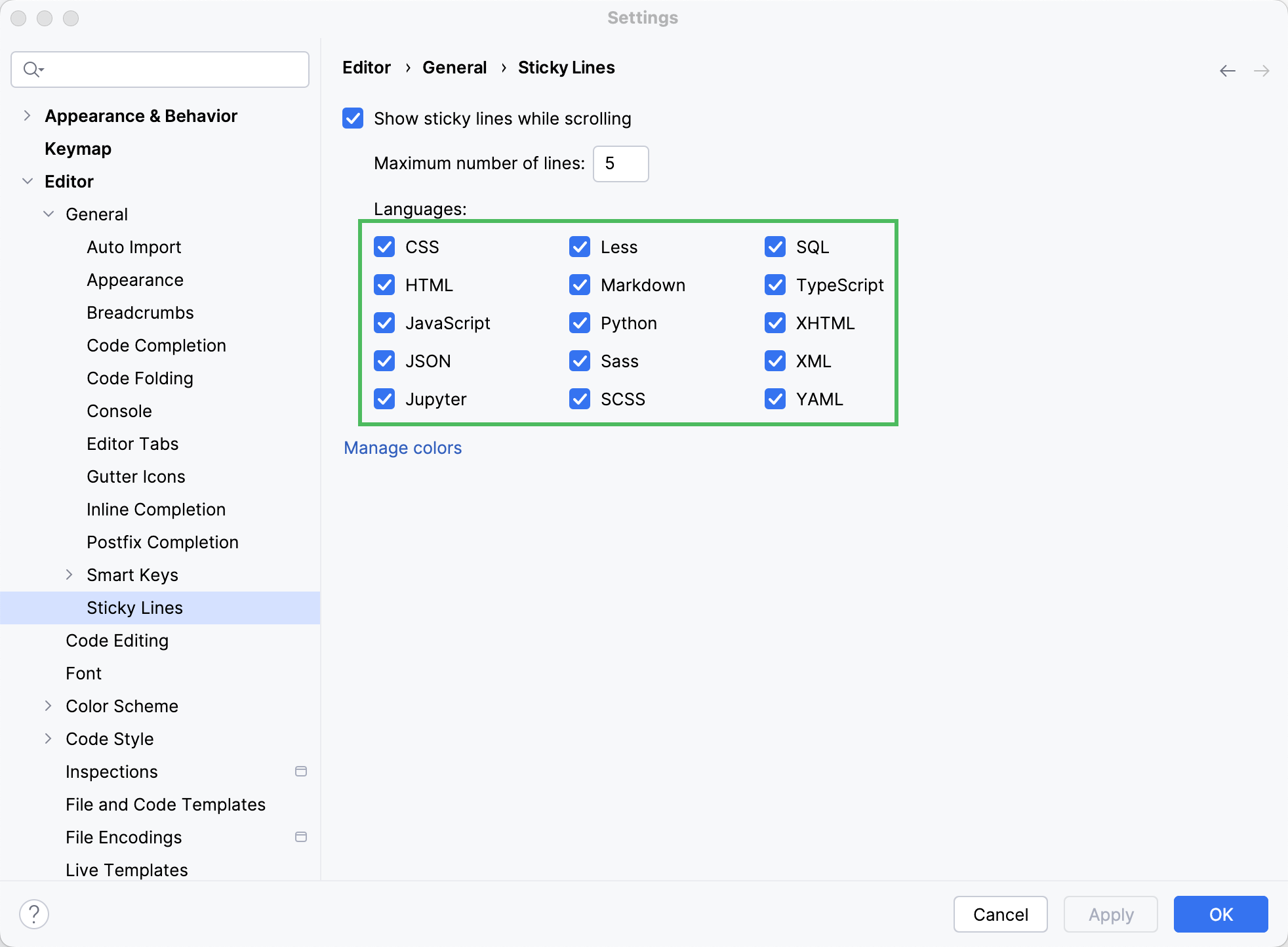The height and width of the screenshot is (947, 1288).
Task: Click the profile icon next to Inspections
Action: pos(302,771)
